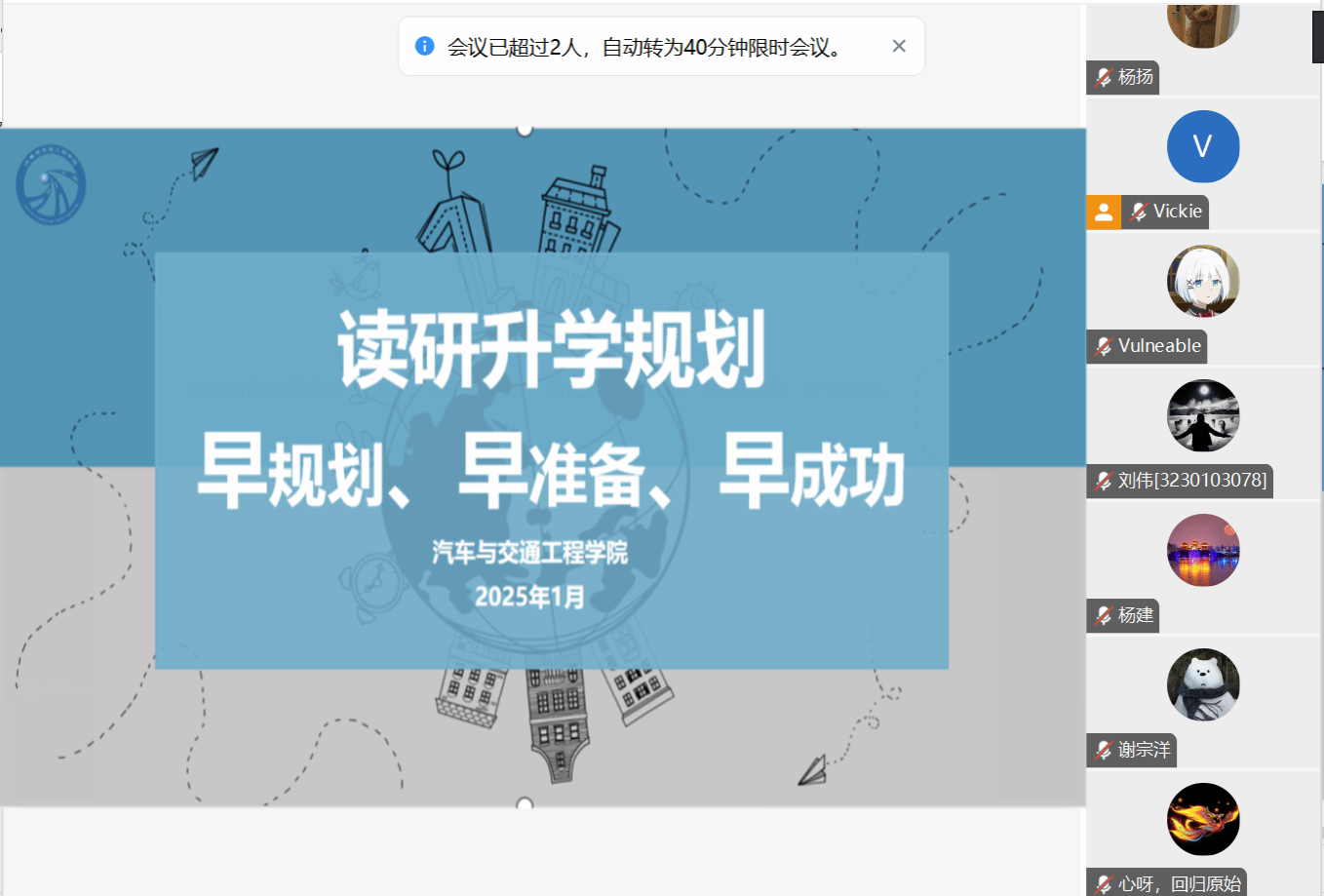Click the orange host icon beside Vickie
Image resolution: width=1324 pixels, height=896 pixels.
pyautogui.click(x=1104, y=212)
